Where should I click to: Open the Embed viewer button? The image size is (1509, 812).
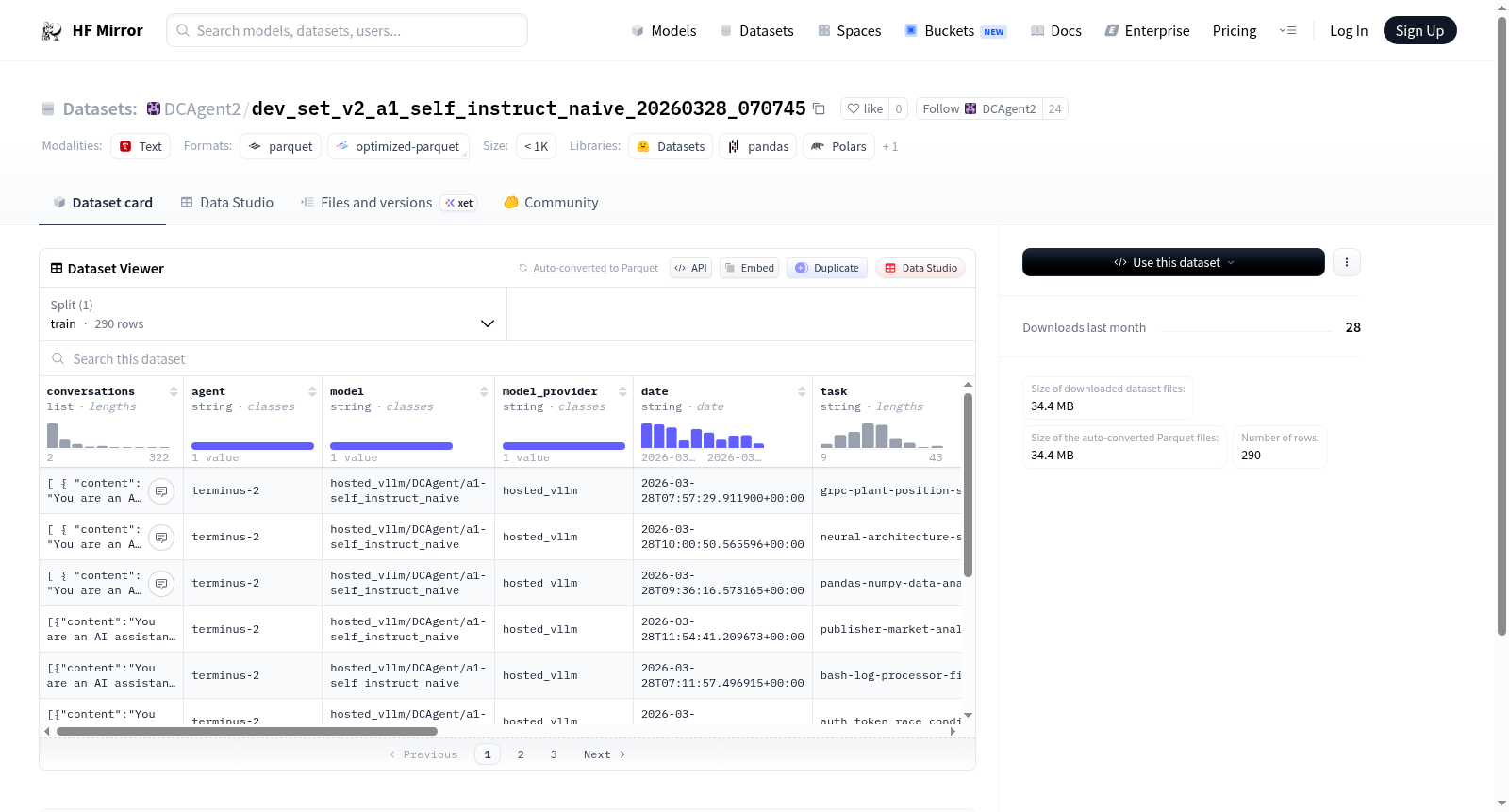pos(749,268)
